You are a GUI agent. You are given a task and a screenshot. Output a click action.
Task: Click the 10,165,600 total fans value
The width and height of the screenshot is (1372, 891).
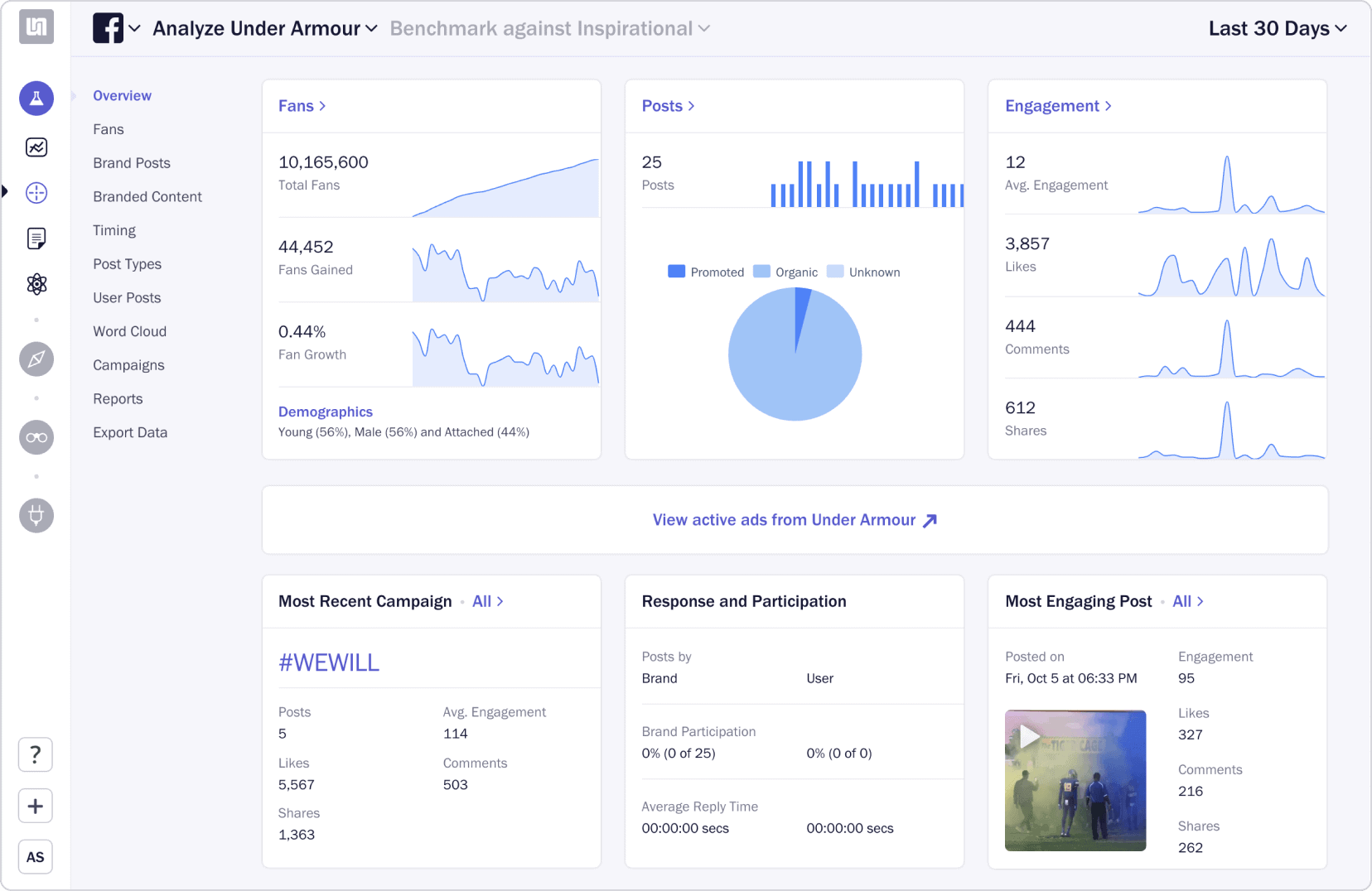[323, 162]
